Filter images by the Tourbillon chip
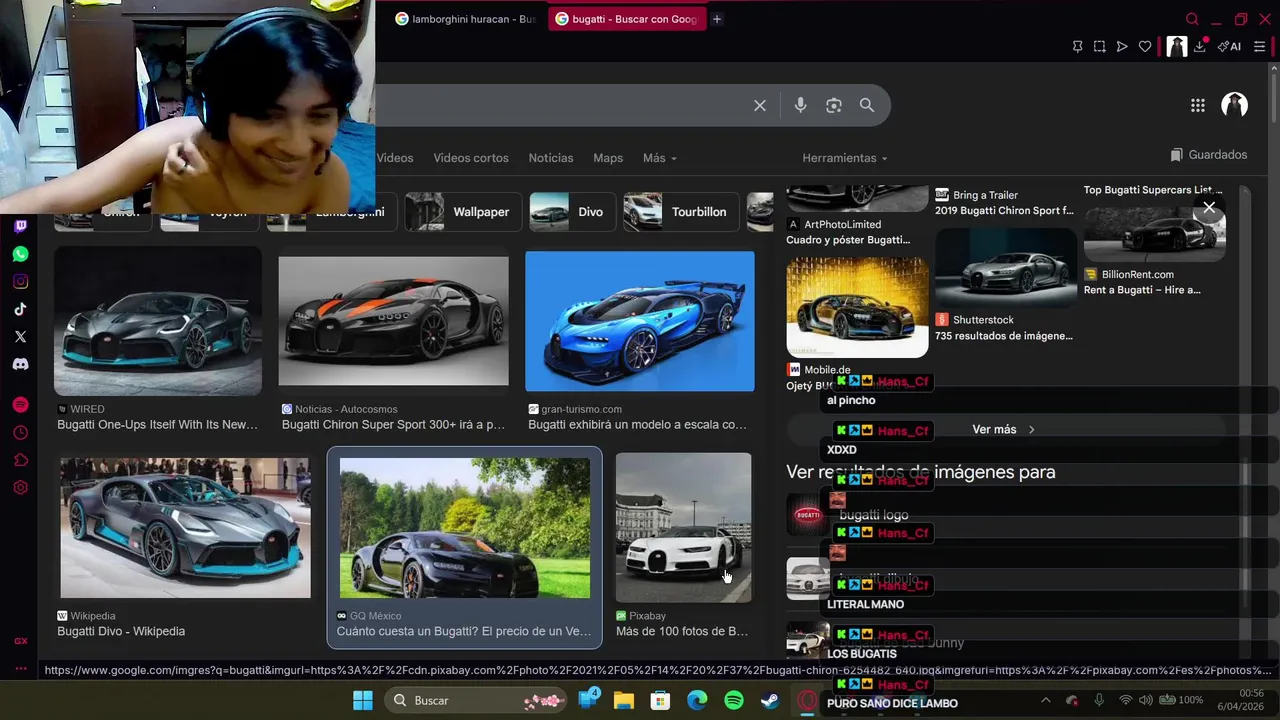 point(680,212)
